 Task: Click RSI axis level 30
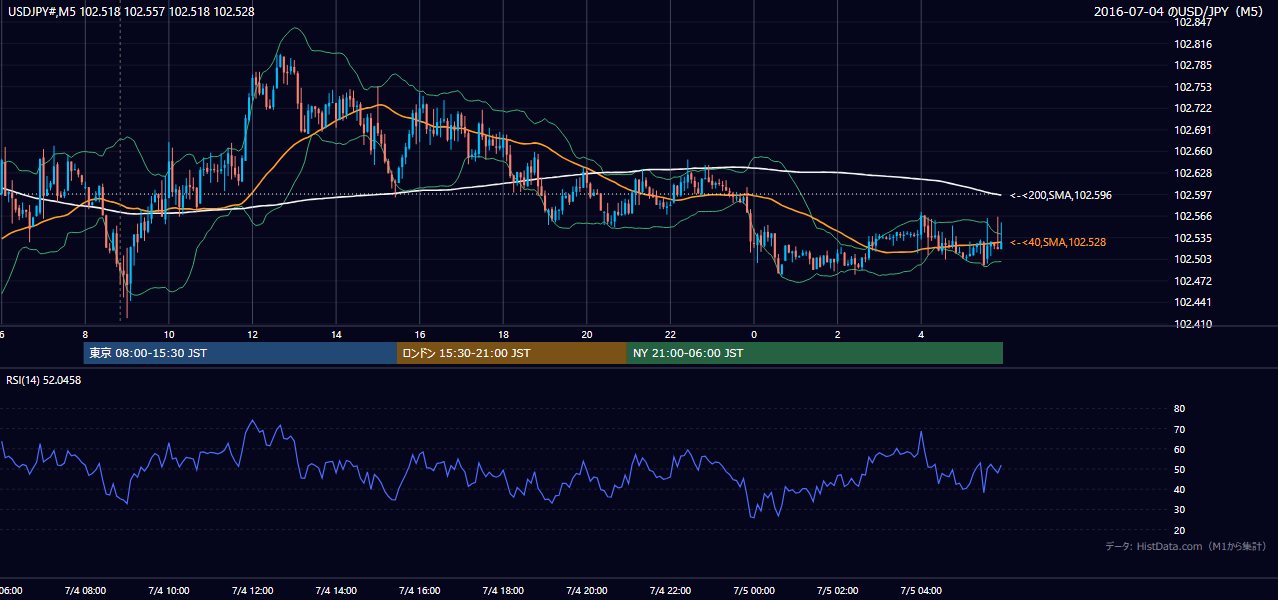pyautogui.click(x=1179, y=510)
